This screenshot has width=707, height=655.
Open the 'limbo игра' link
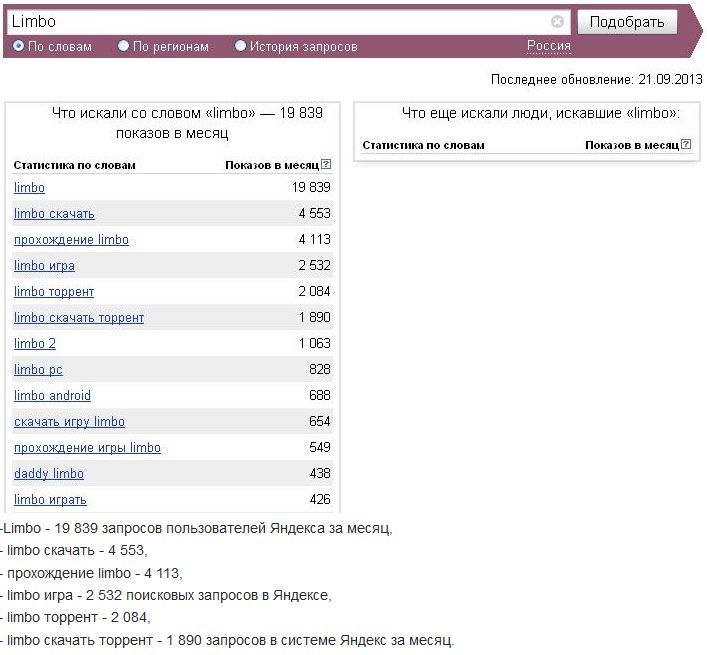tap(44, 266)
